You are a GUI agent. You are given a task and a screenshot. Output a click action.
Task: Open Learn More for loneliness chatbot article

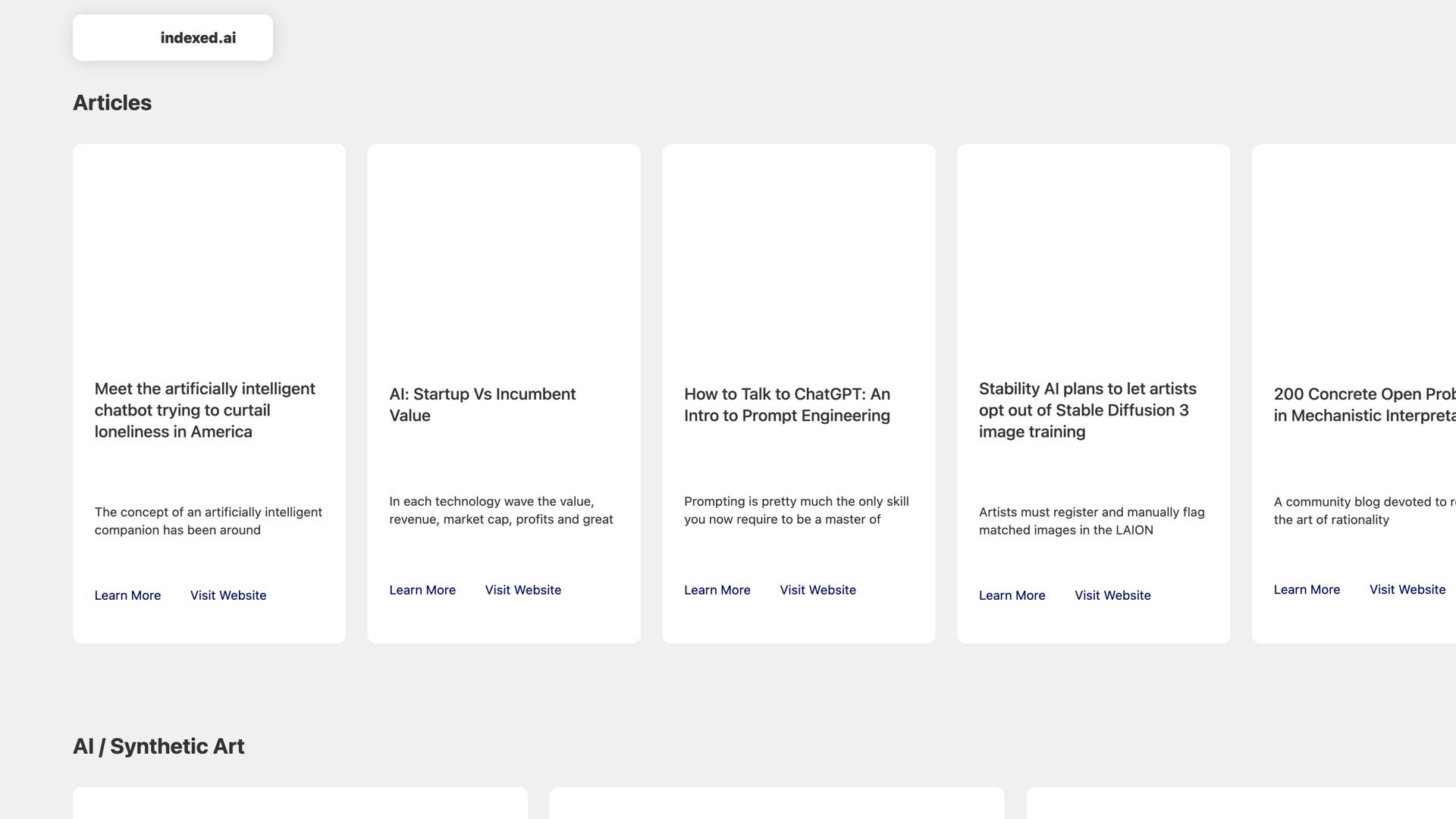point(127,595)
